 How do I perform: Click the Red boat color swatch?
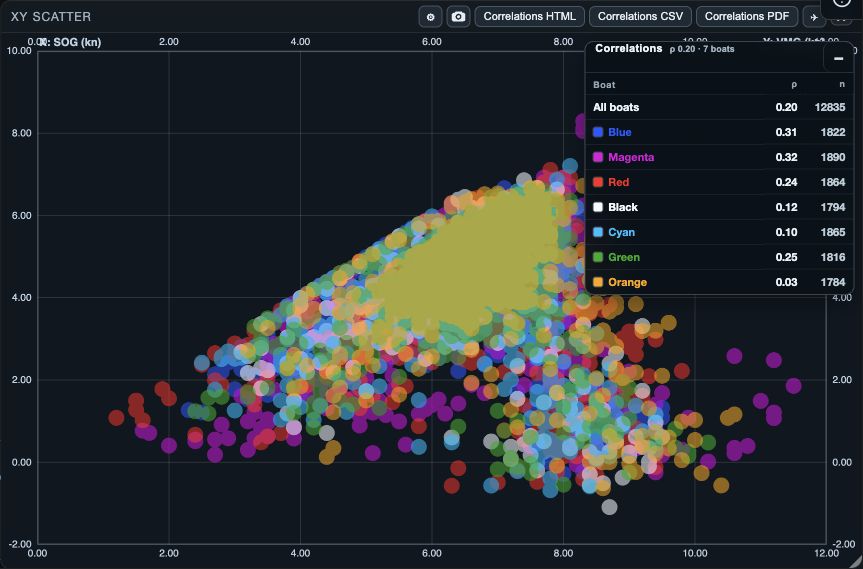pos(598,182)
